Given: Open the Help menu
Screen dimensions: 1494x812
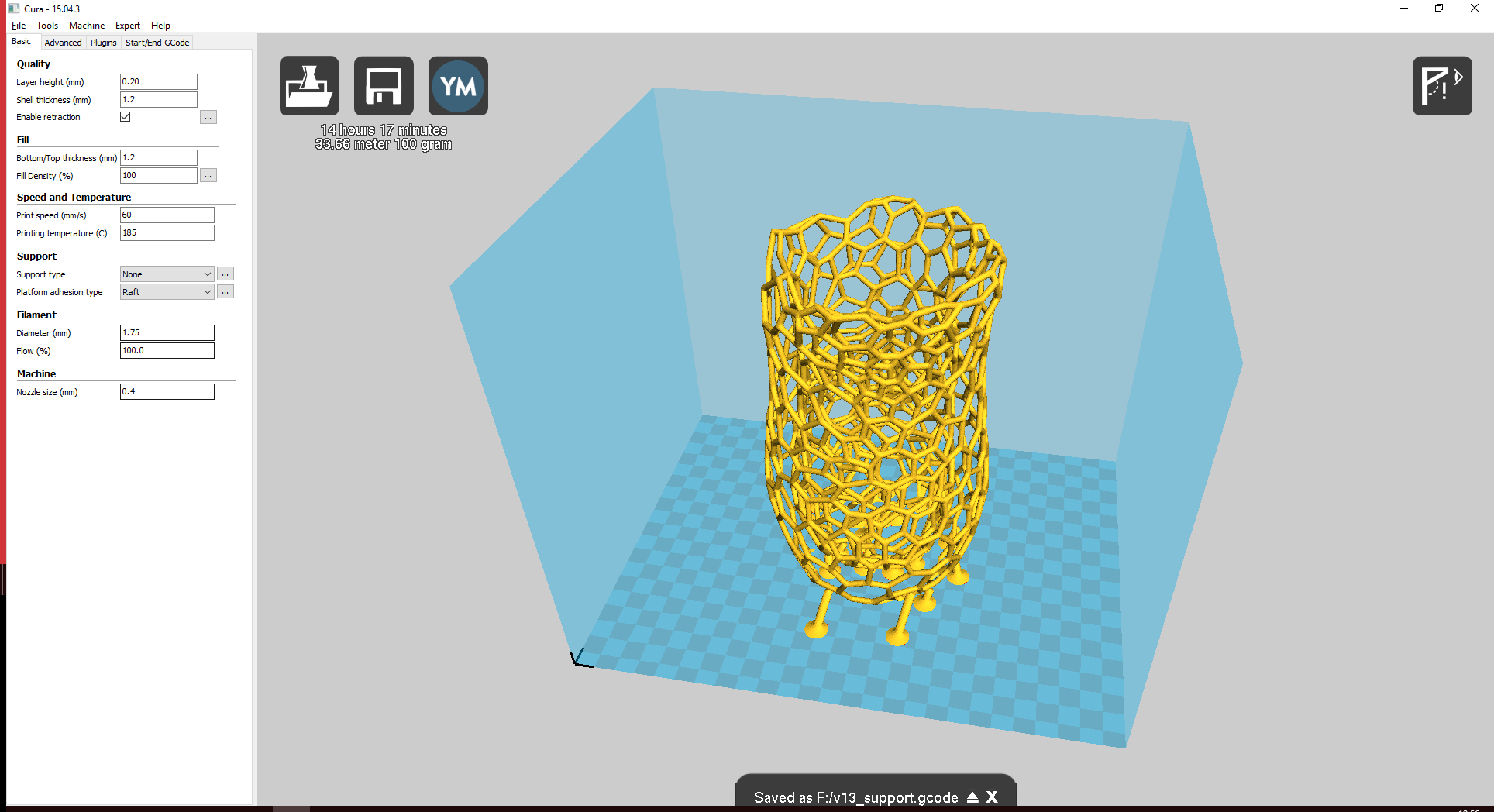Looking at the screenshot, I should 160,26.
